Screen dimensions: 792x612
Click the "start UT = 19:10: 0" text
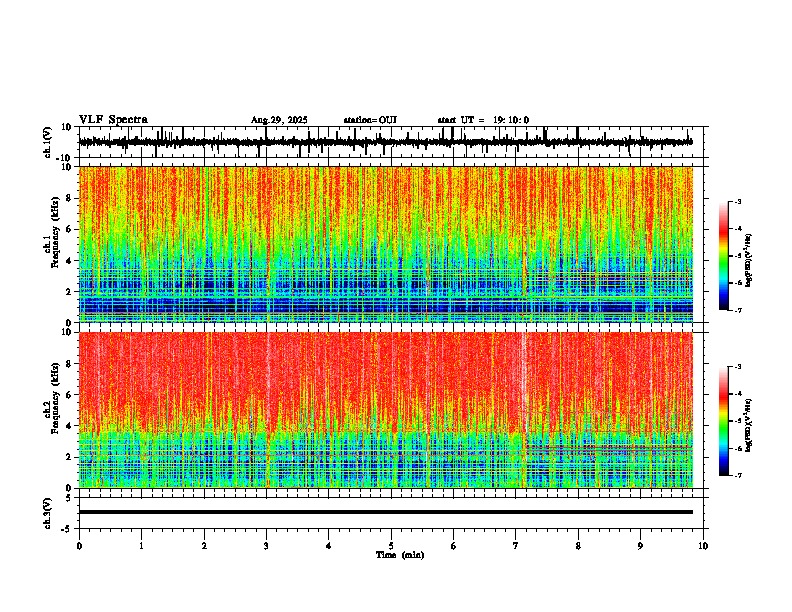coord(483,120)
